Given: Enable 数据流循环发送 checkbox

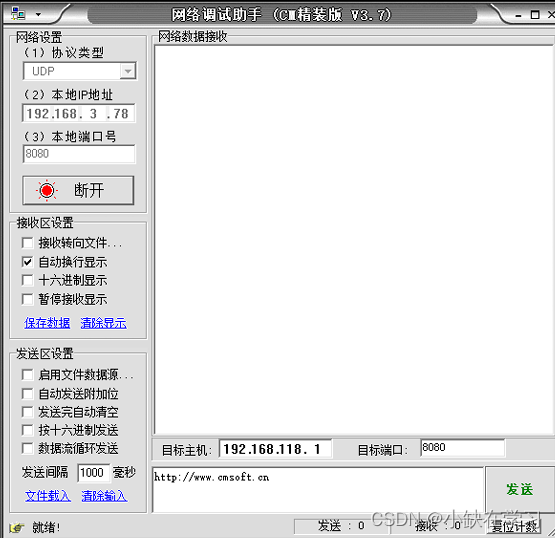Looking at the screenshot, I should pos(27,448).
